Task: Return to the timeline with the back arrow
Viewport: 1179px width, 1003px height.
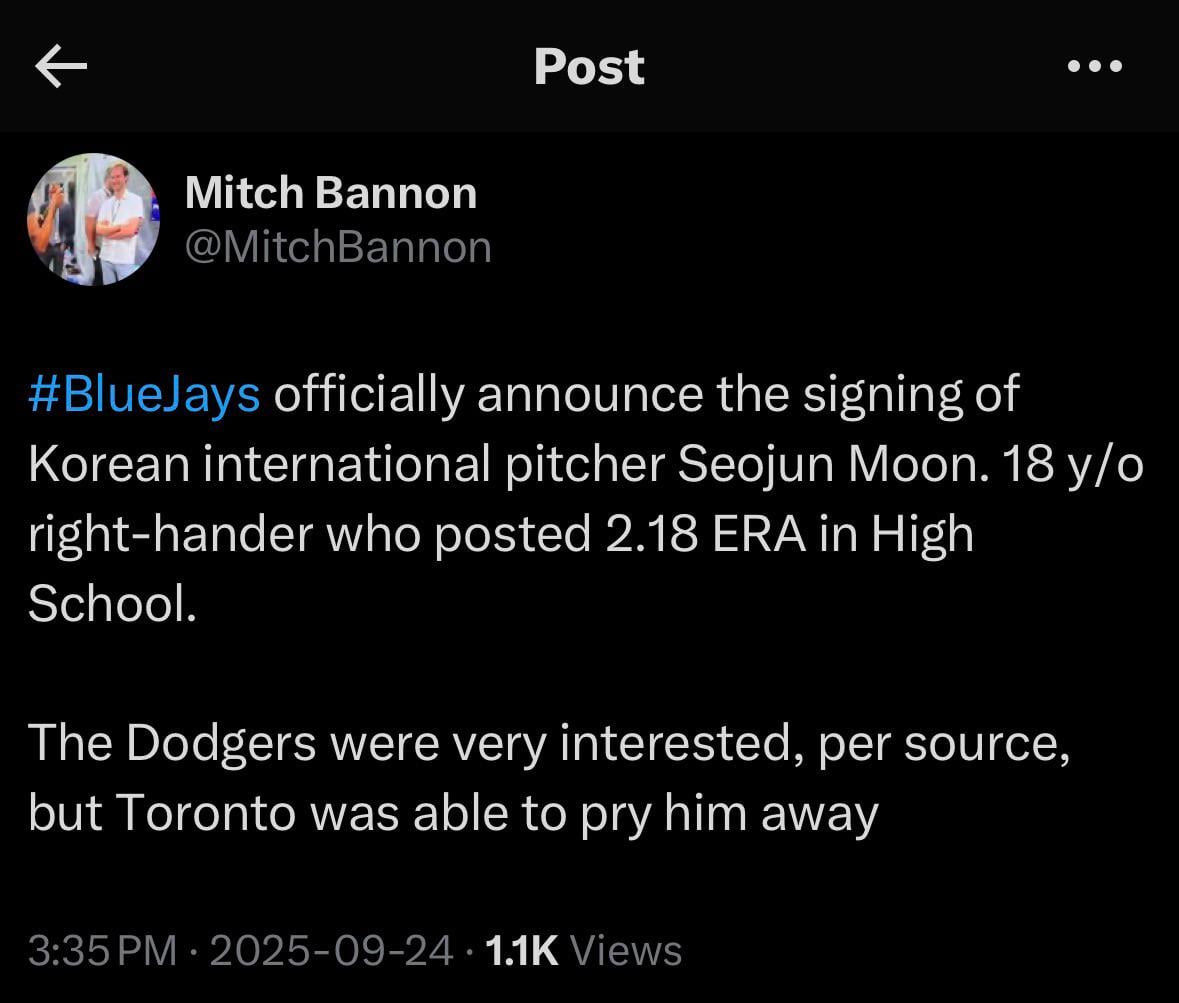Action: (60, 67)
